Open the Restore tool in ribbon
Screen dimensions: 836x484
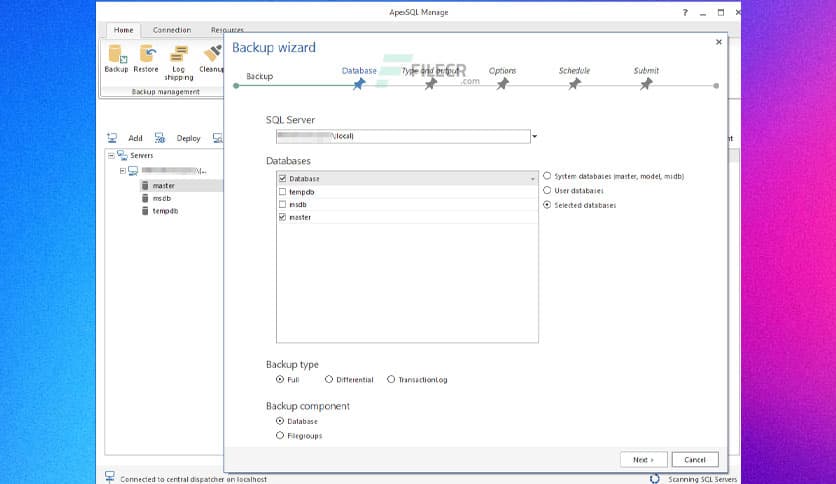point(146,59)
